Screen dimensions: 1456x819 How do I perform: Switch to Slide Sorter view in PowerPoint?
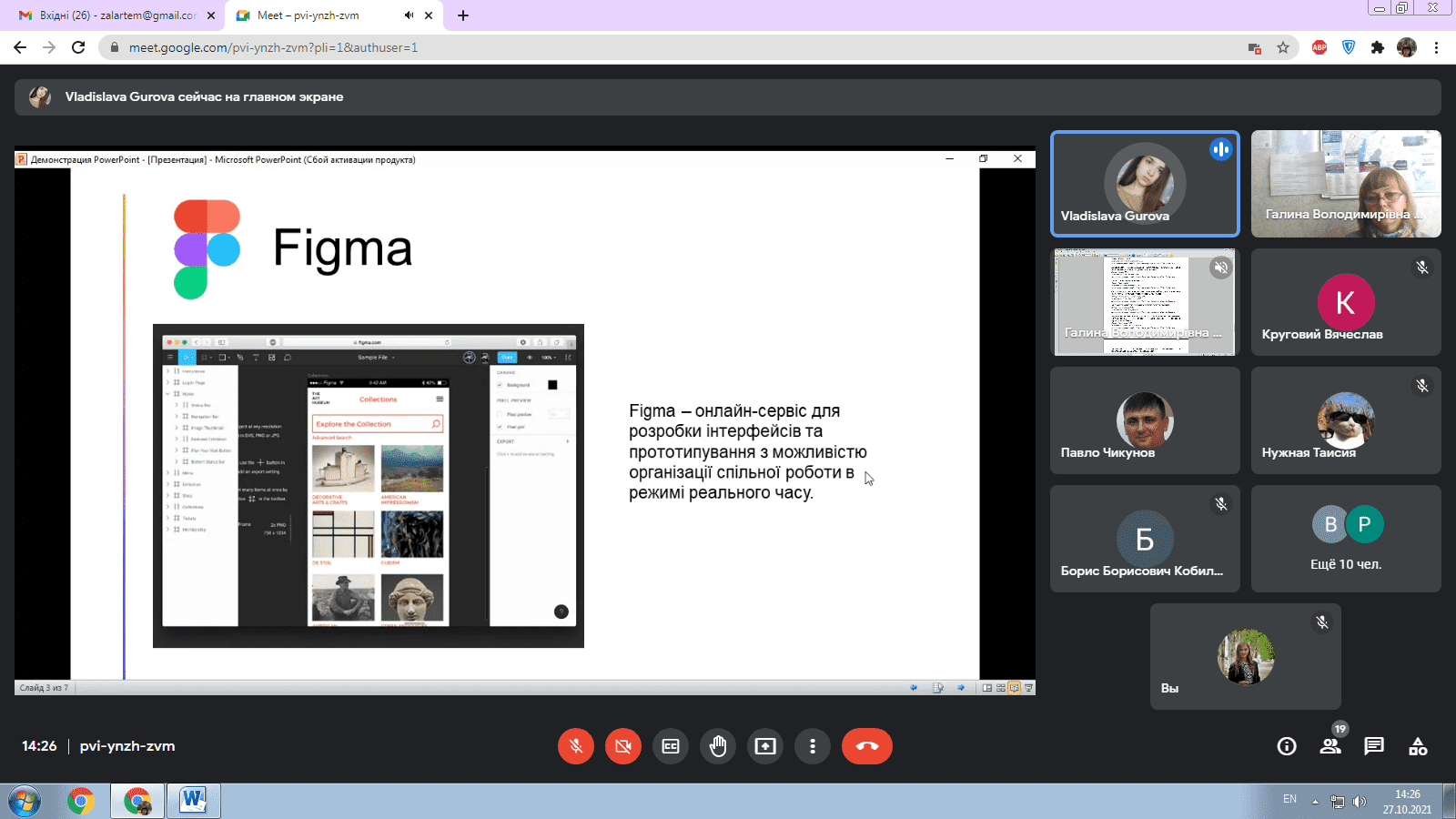tap(1001, 688)
